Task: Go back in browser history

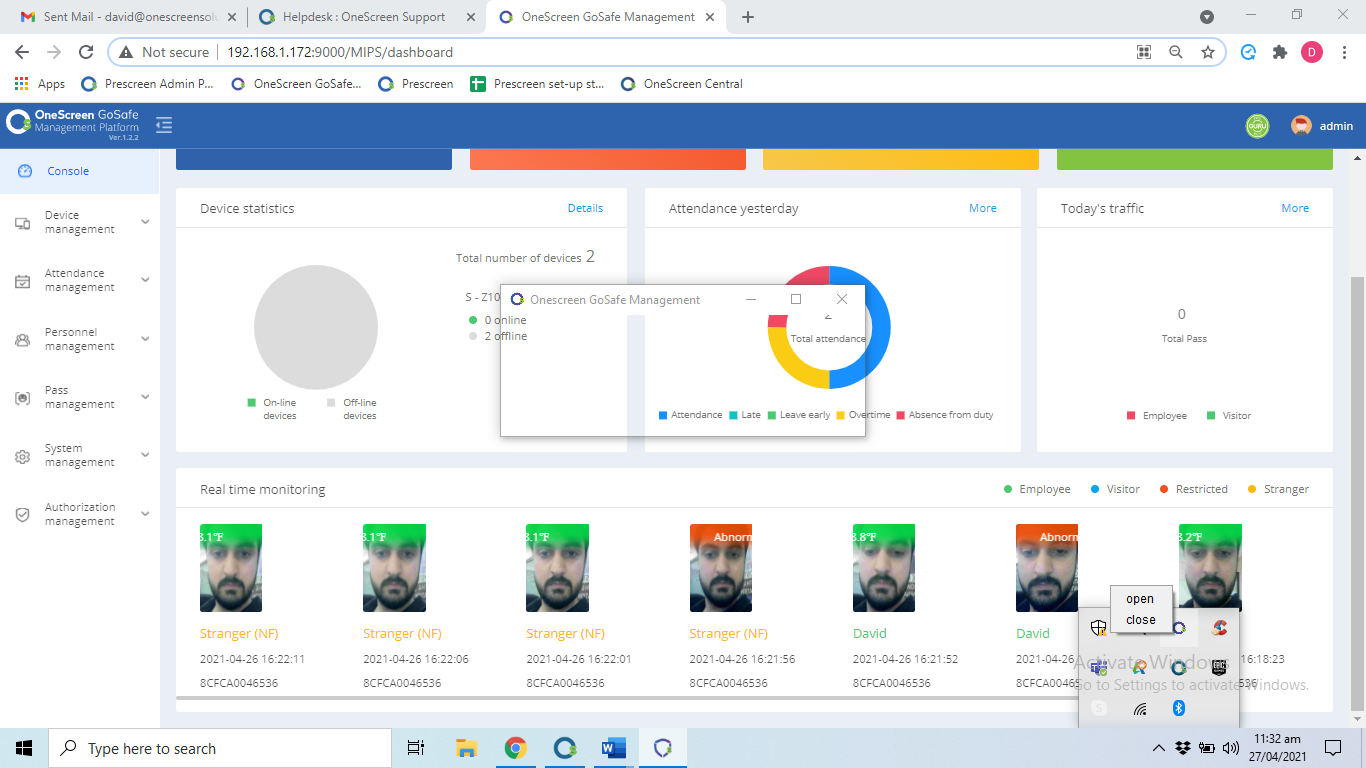Action: 22,52
